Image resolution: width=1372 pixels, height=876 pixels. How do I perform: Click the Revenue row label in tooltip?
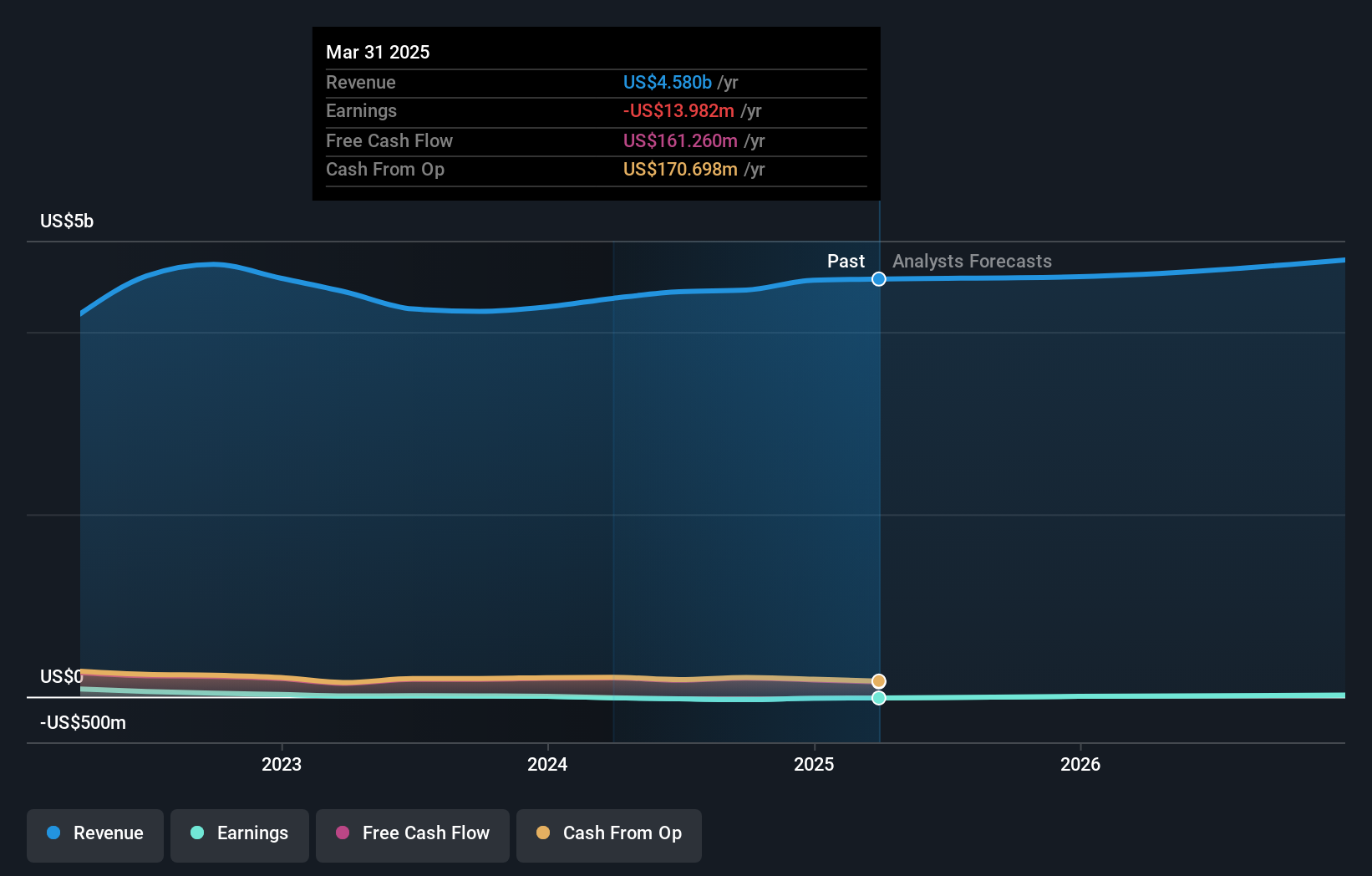[x=361, y=82]
